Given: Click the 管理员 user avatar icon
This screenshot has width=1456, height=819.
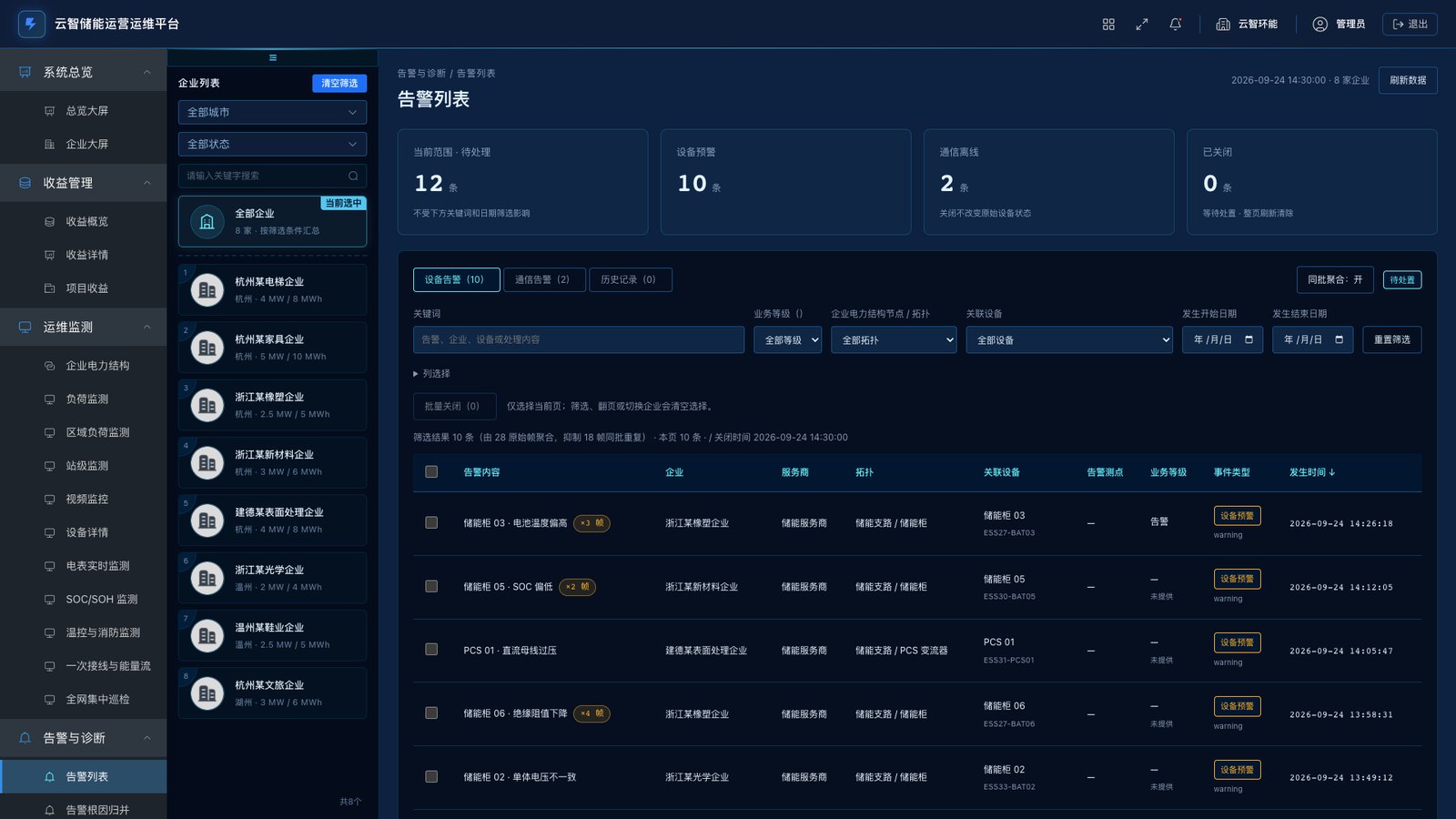Looking at the screenshot, I should pos(1320,25).
